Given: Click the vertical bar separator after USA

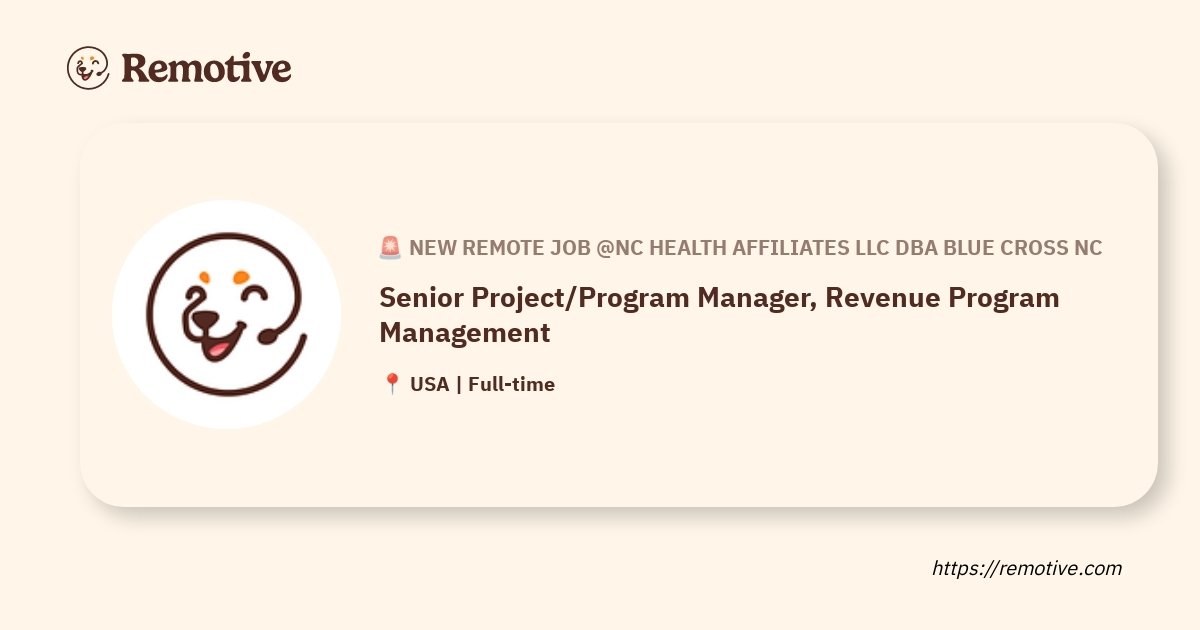Looking at the screenshot, I should click(458, 384).
